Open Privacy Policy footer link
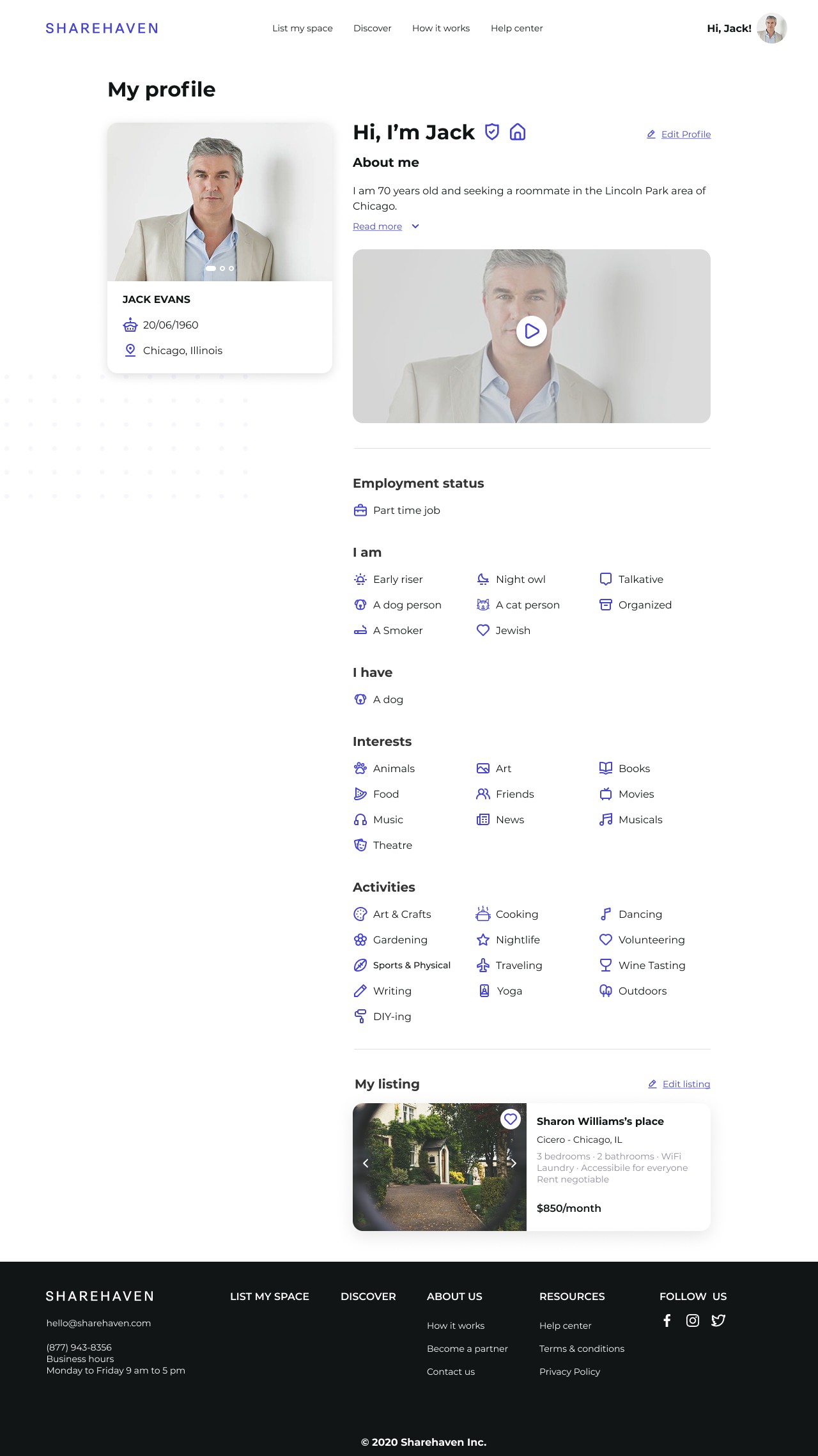Image resolution: width=818 pixels, height=1456 pixels. 569,1372
